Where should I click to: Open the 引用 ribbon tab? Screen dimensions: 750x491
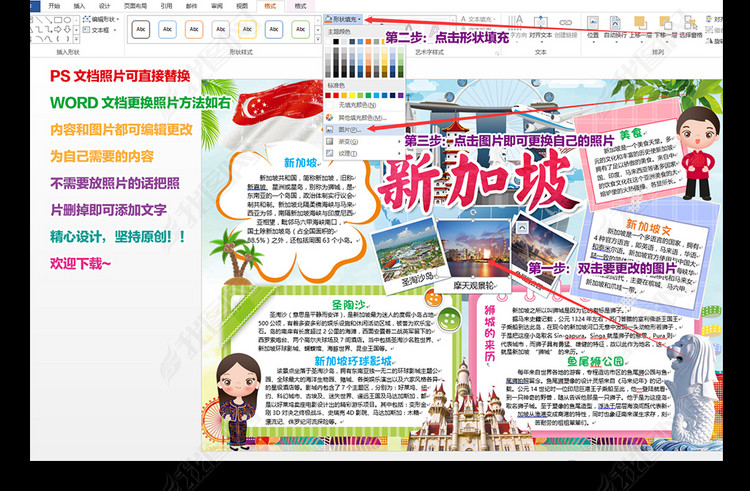click(x=166, y=6)
